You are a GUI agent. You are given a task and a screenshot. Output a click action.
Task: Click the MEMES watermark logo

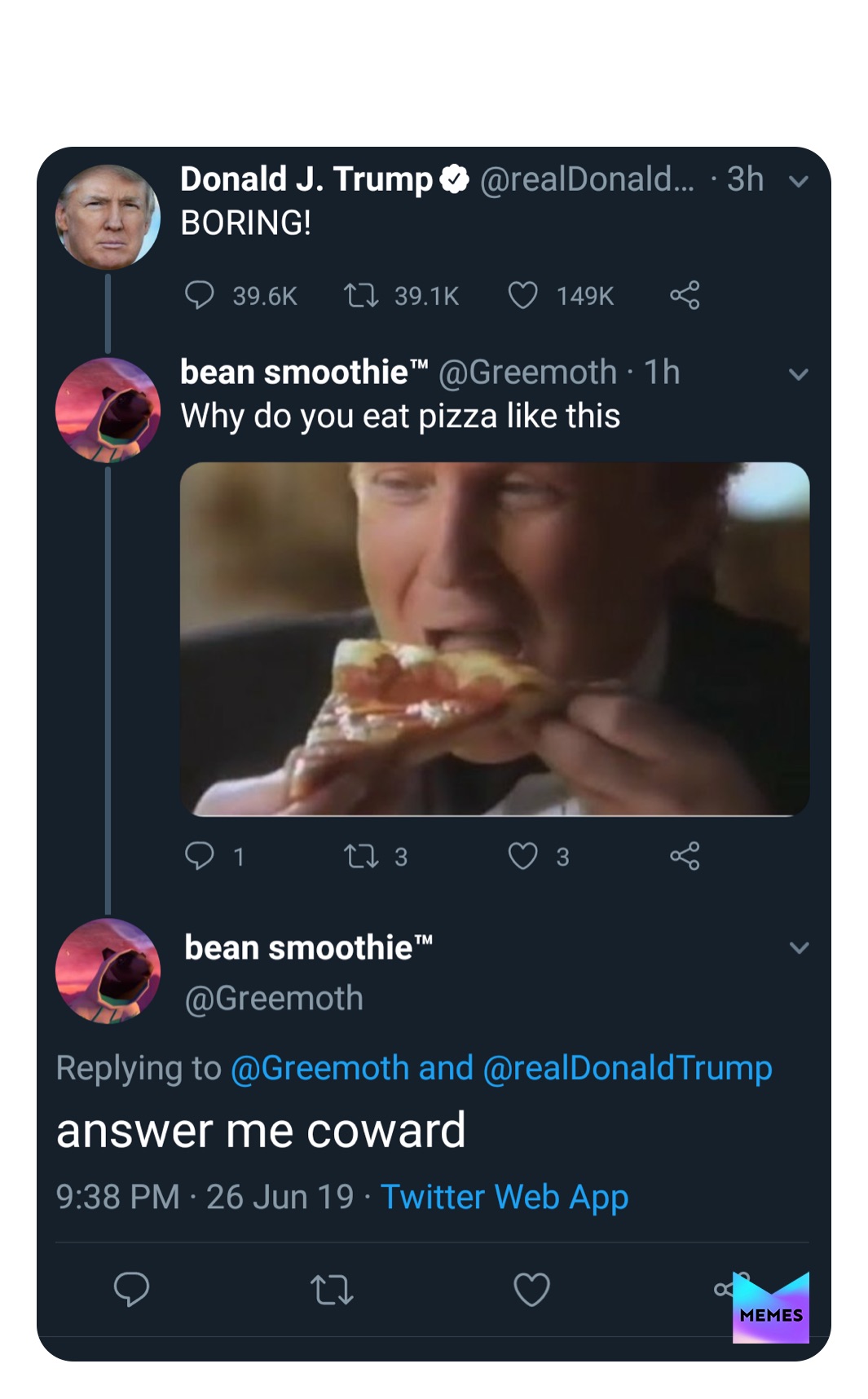(x=770, y=1308)
